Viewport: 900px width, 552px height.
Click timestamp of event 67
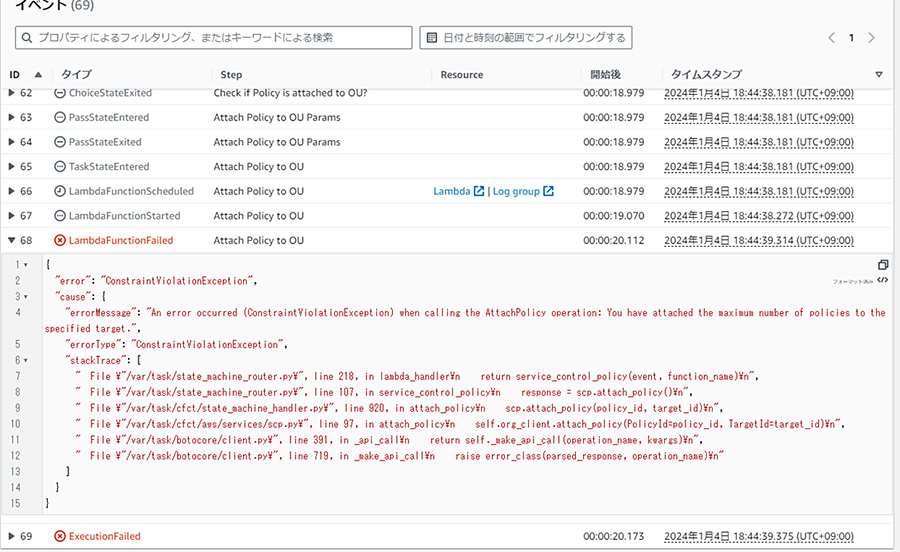(x=759, y=216)
